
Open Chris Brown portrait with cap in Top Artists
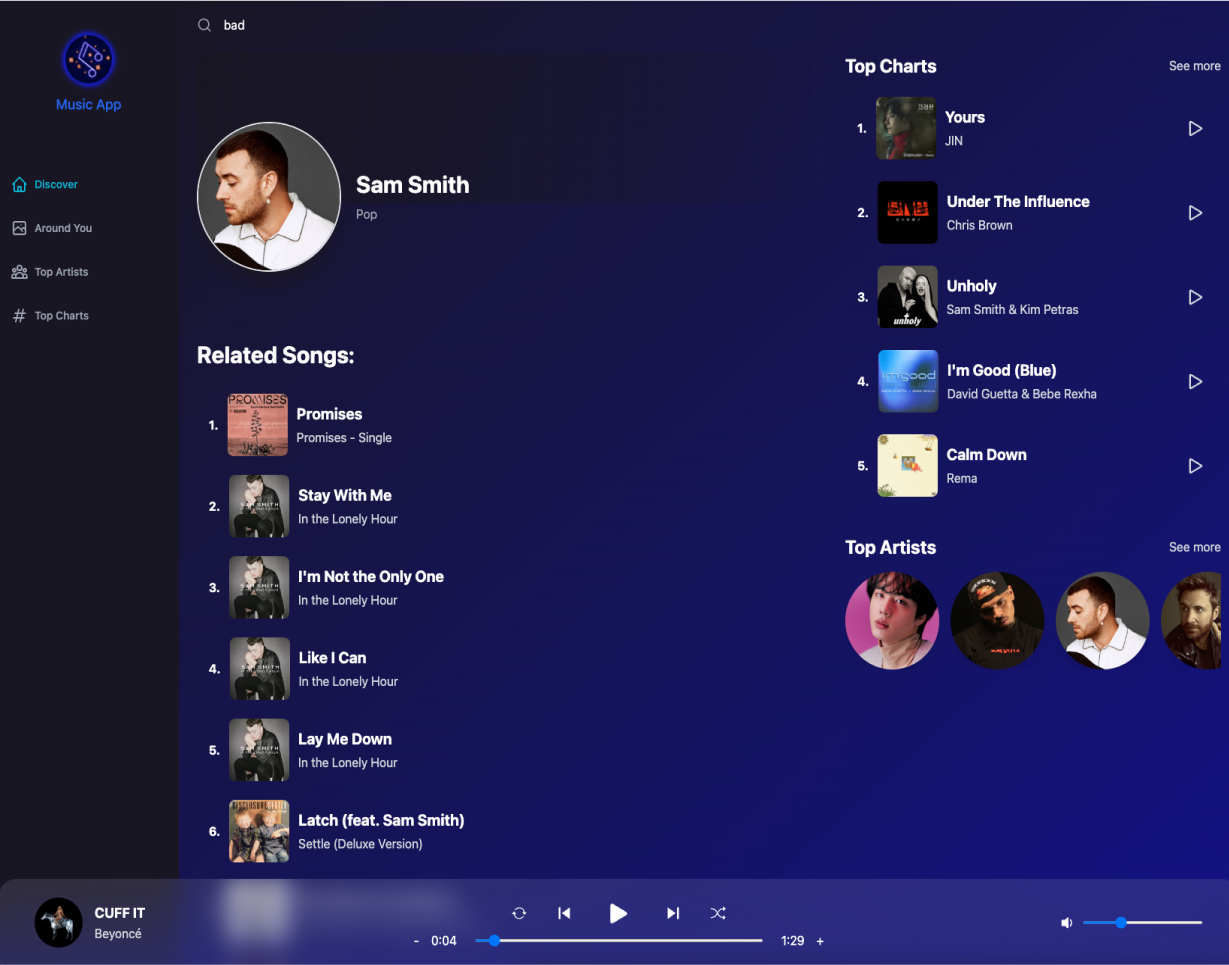pos(997,620)
